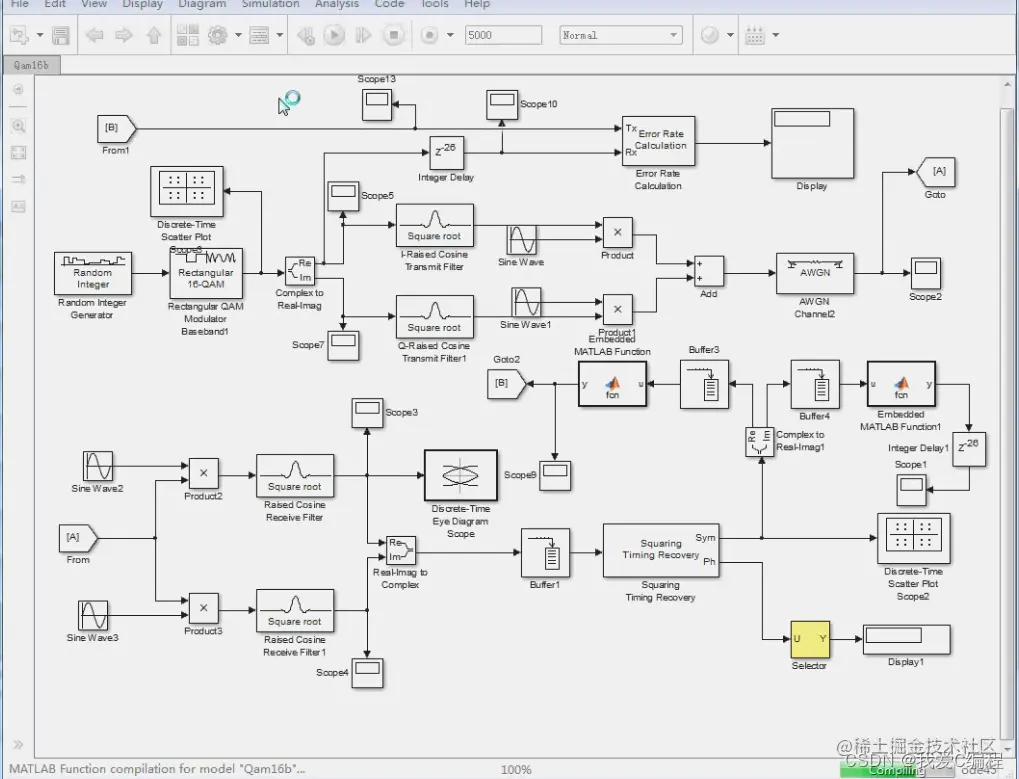The width and height of the screenshot is (1019, 779).
Task: Expand the Model Configuration gear dropdown arrow
Action: (x=238, y=35)
